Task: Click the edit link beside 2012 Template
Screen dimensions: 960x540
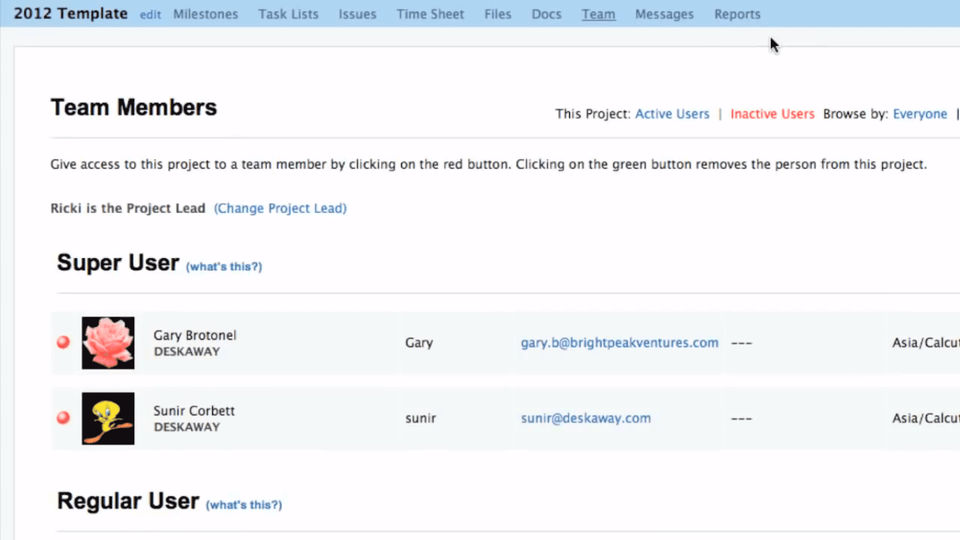Action: pyautogui.click(x=150, y=15)
